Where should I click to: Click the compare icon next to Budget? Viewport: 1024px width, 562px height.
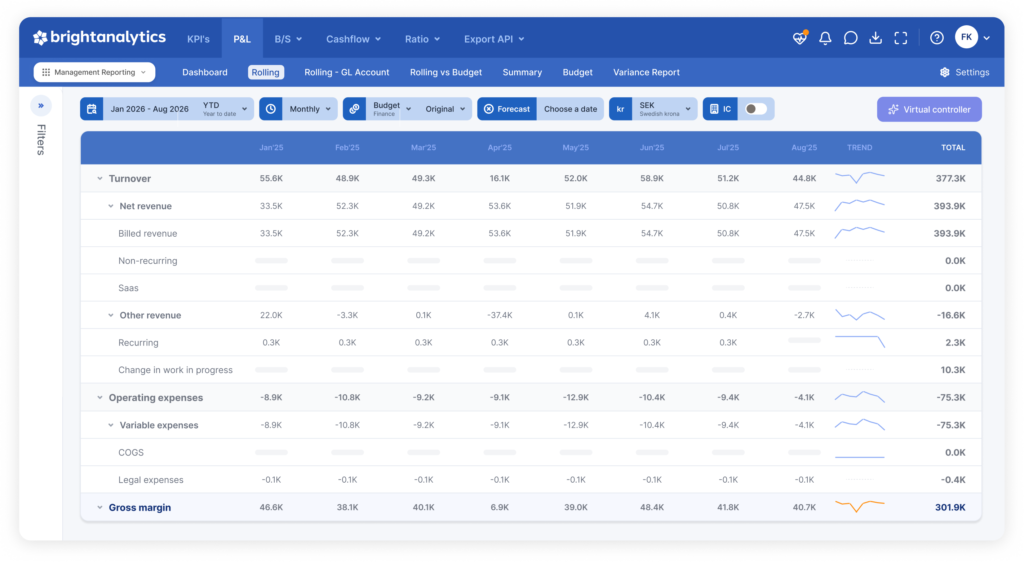click(x=354, y=109)
